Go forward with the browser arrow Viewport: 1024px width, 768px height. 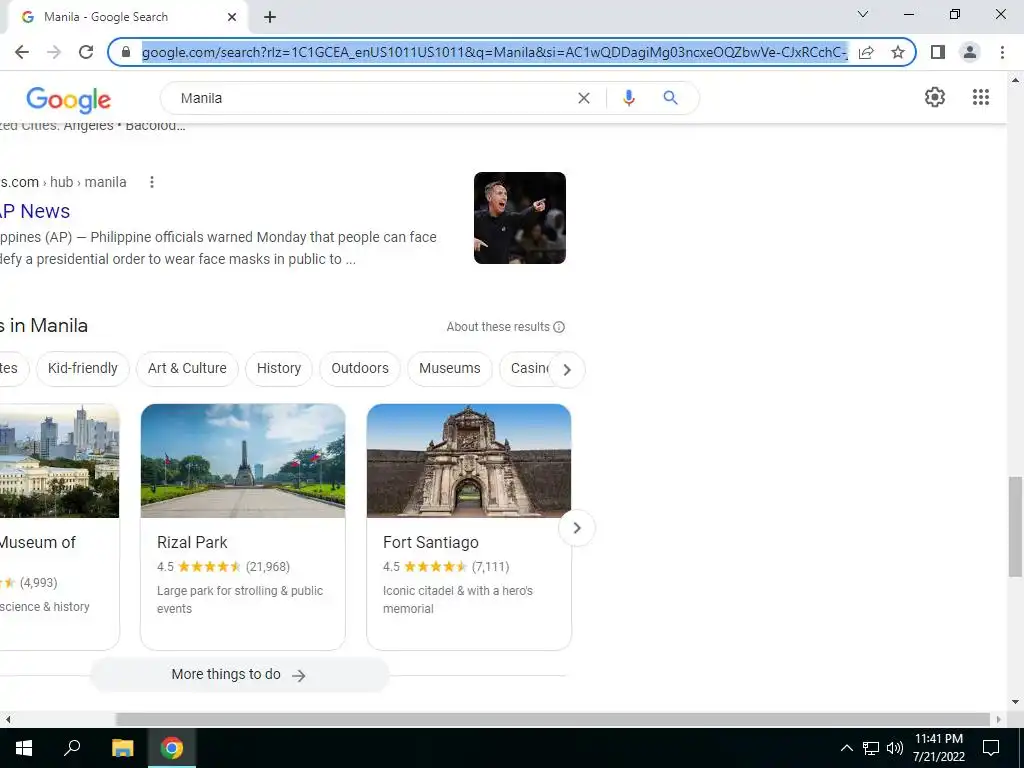[54, 52]
